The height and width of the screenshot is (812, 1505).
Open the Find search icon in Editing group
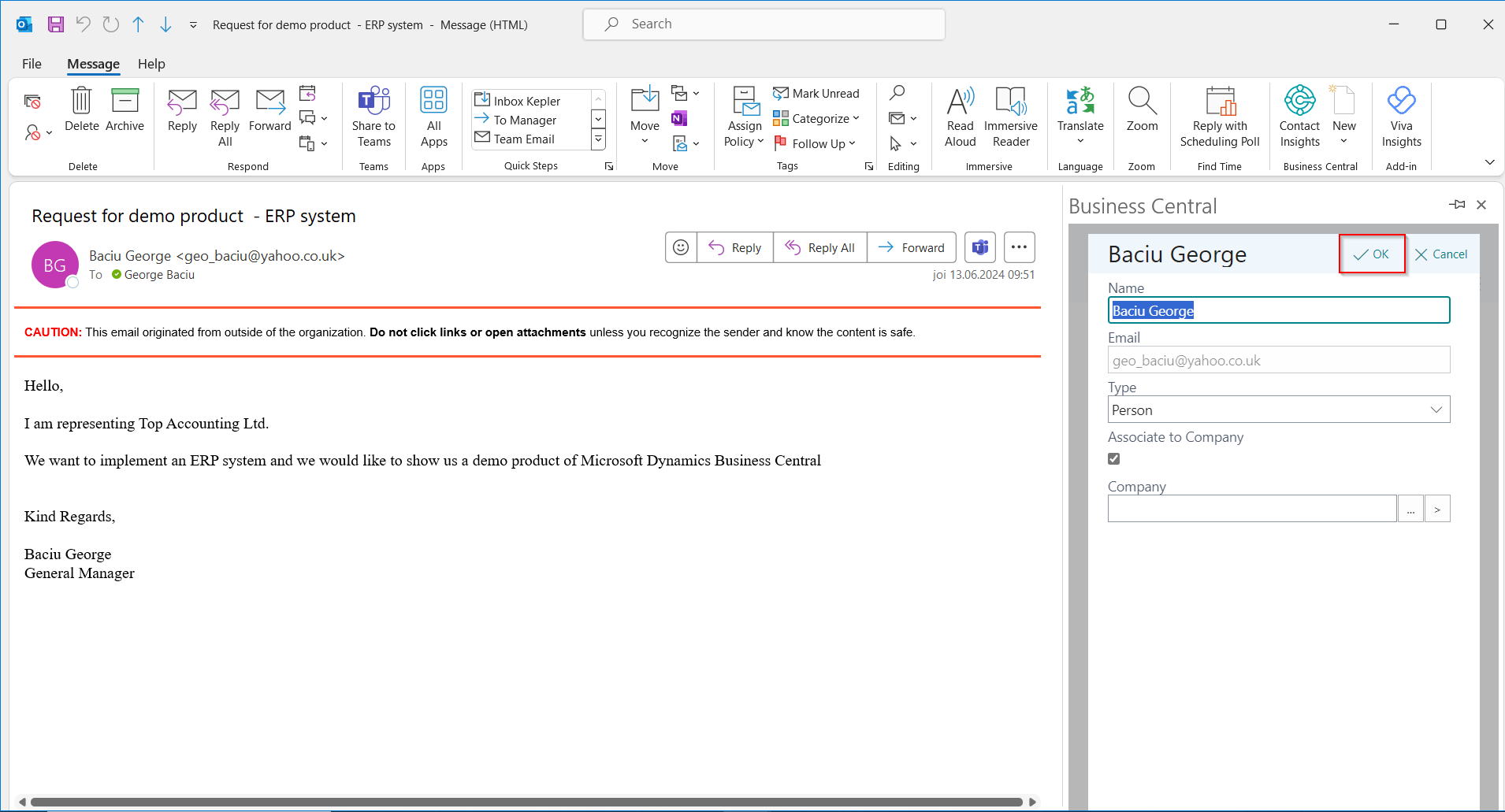point(897,93)
